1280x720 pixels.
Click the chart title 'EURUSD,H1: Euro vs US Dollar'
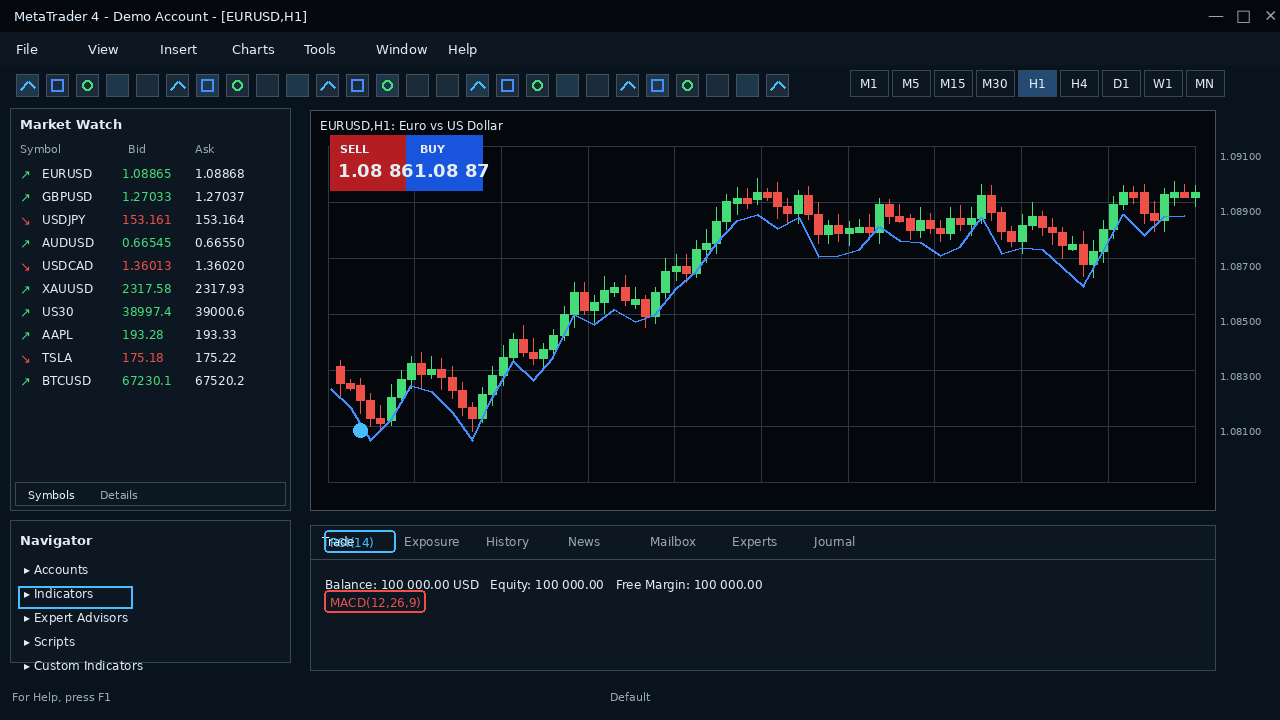coord(412,126)
